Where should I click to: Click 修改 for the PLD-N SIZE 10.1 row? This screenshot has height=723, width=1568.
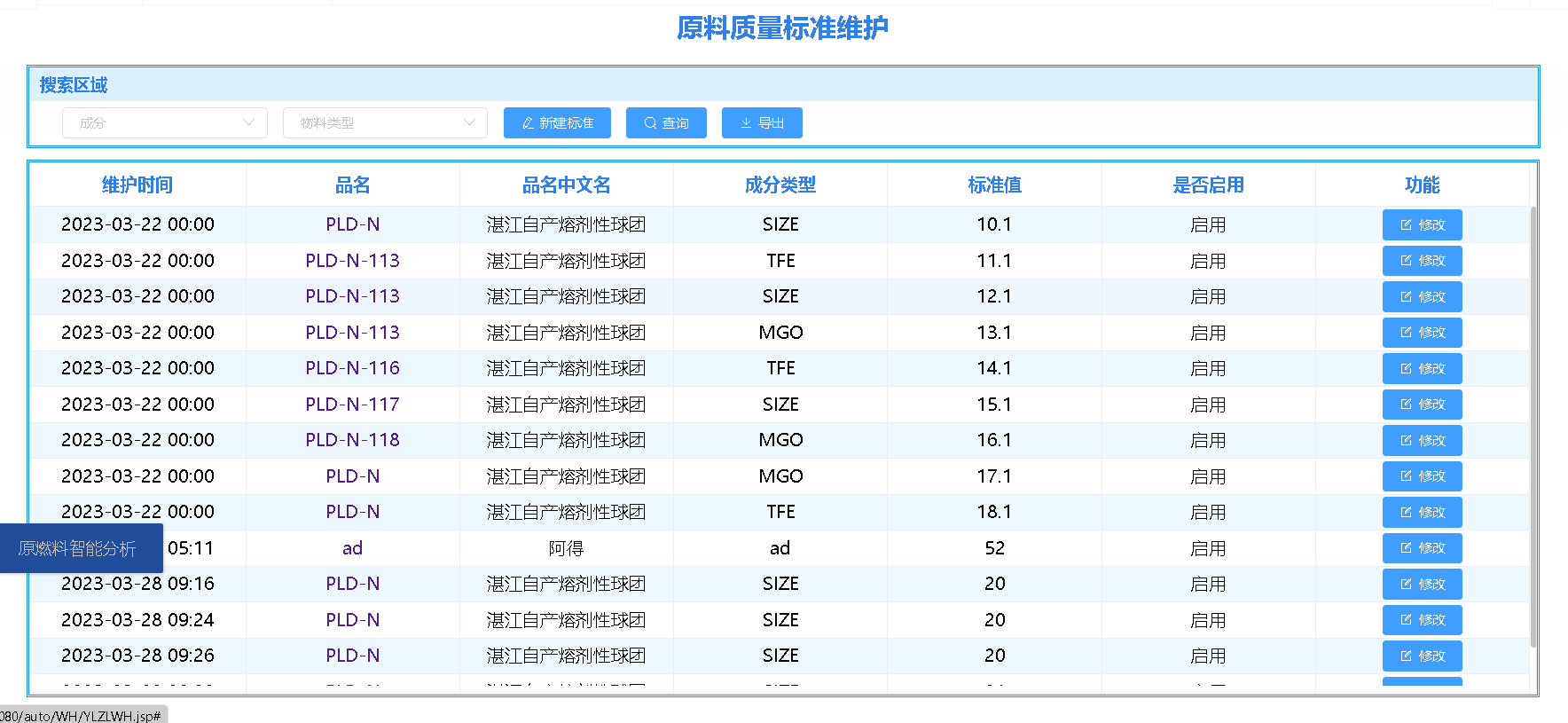click(1422, 225)
